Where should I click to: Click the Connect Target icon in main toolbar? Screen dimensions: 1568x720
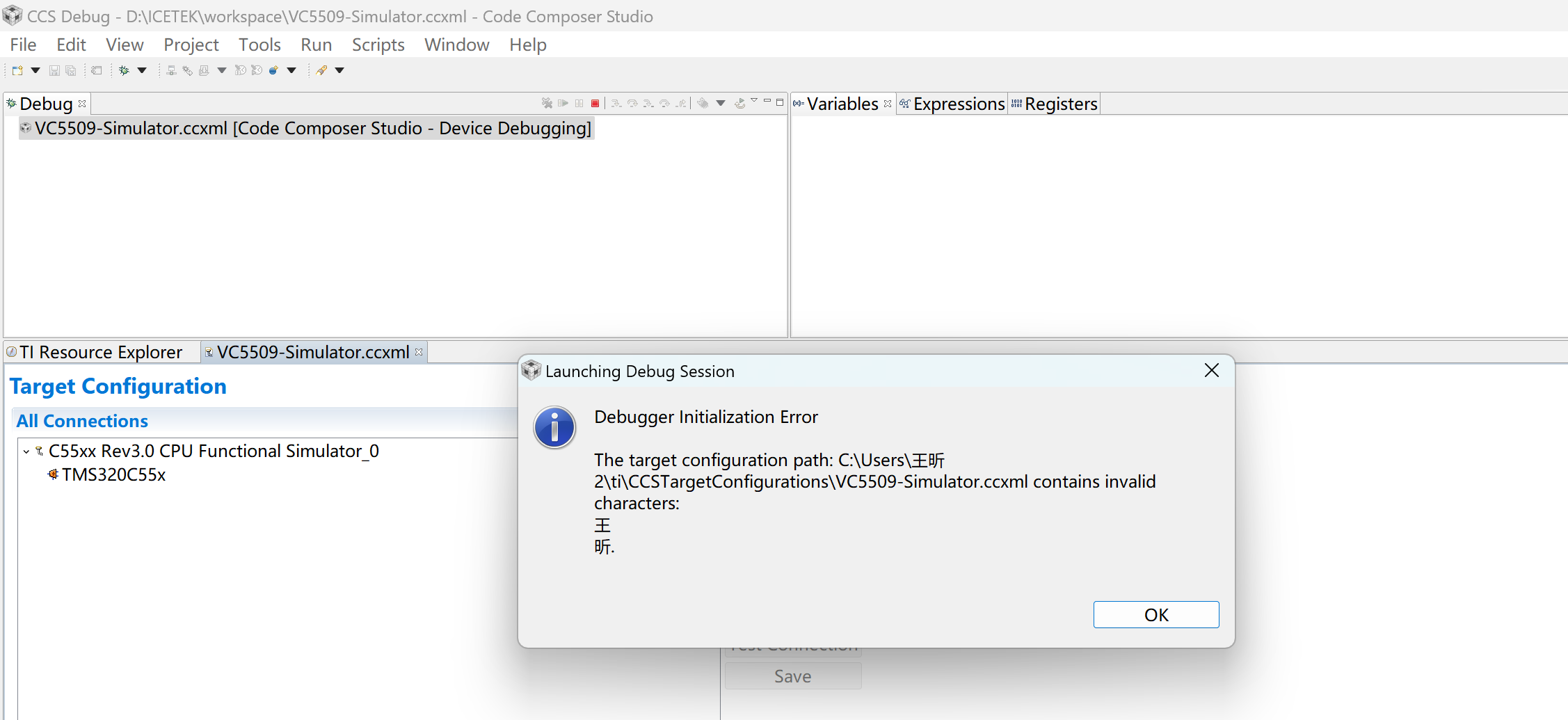171,70
